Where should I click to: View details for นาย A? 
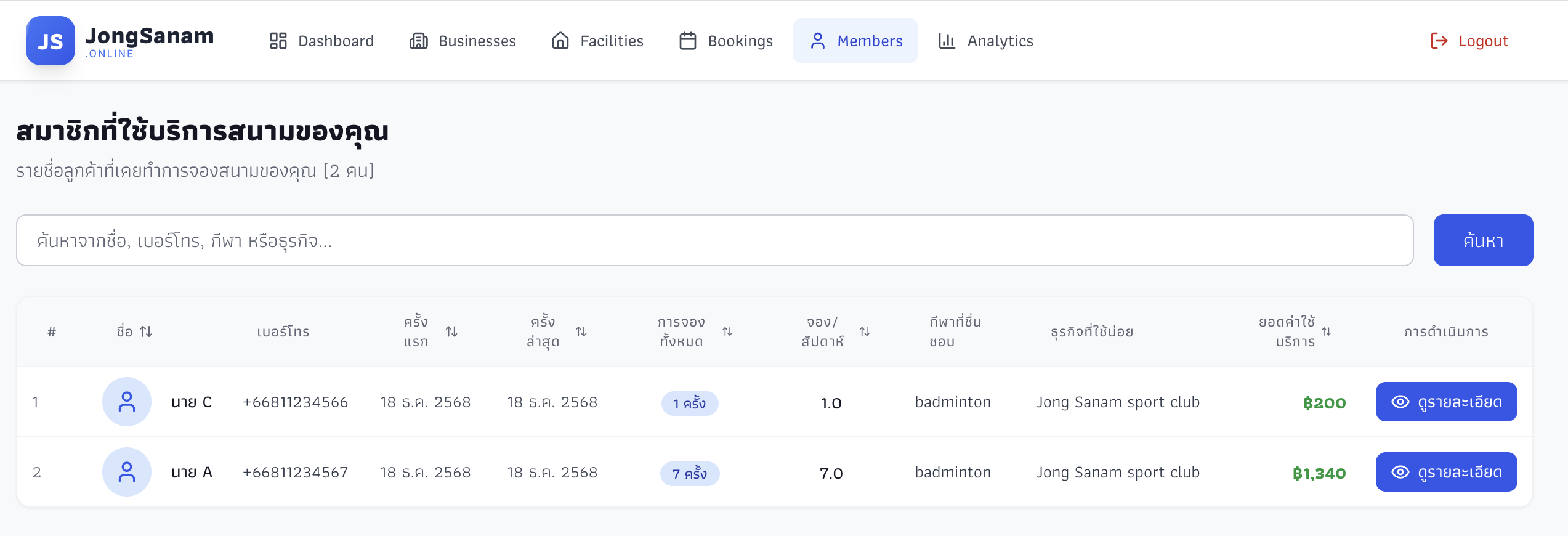1446,472
